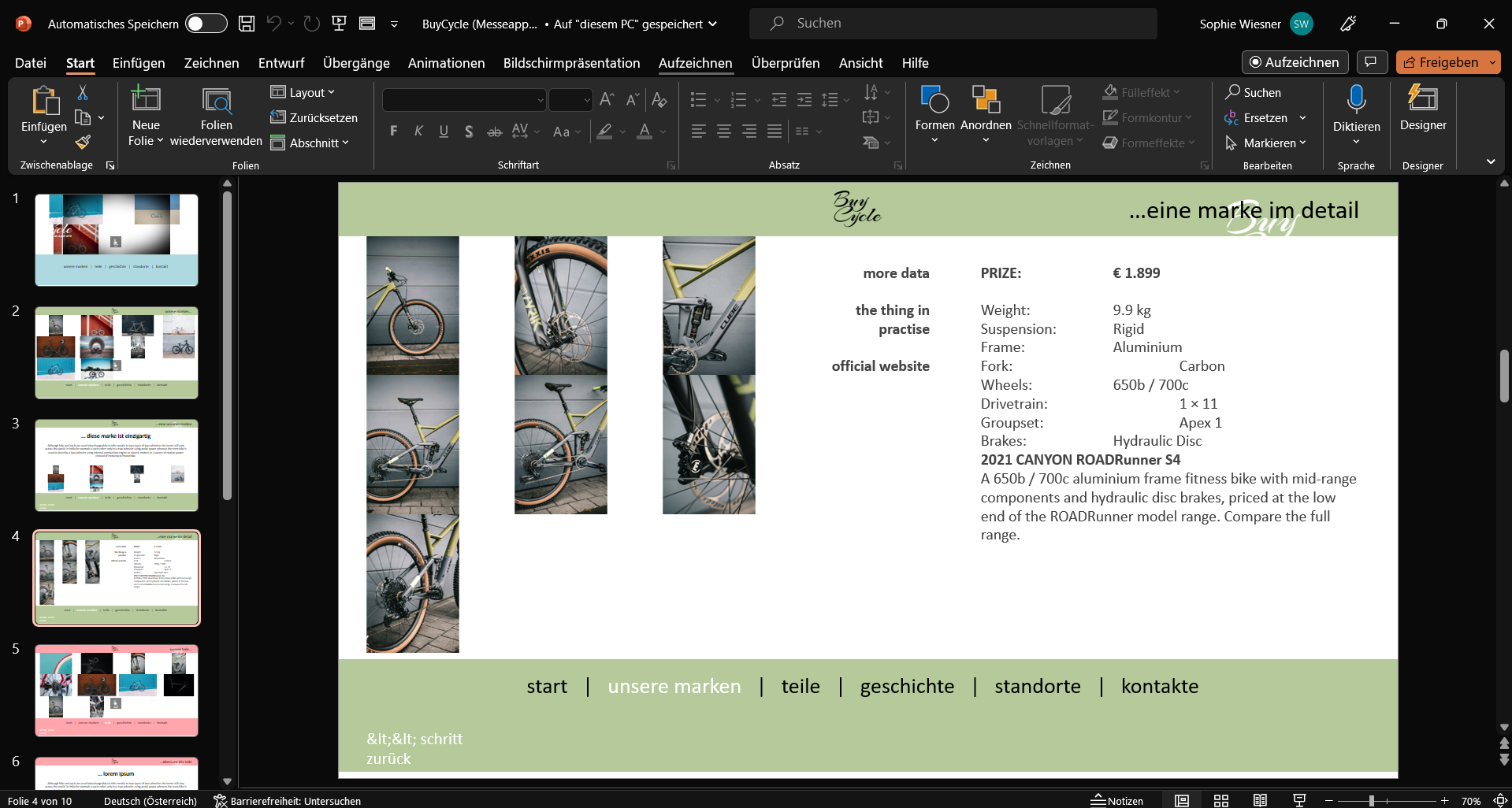This screenshot has height=808, width=1512.
Task: Open the Datei menu
Action: coord(31,63)
